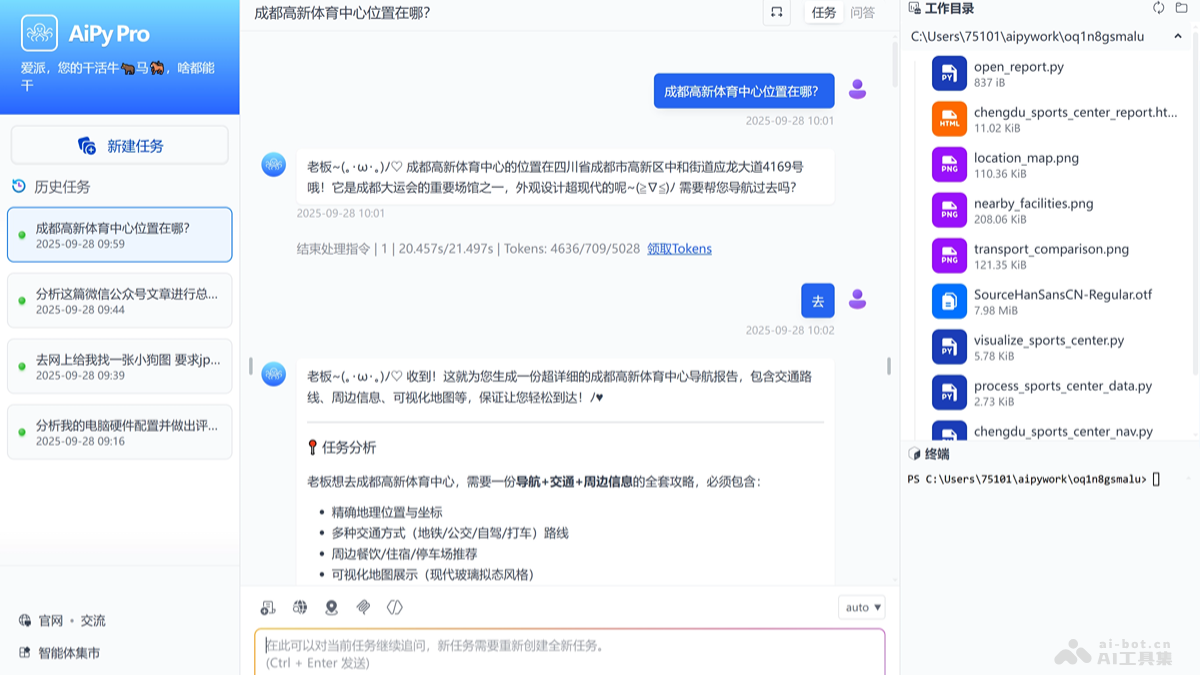
Task: Open the code </> icon in input toolbar
Action: 394,607
